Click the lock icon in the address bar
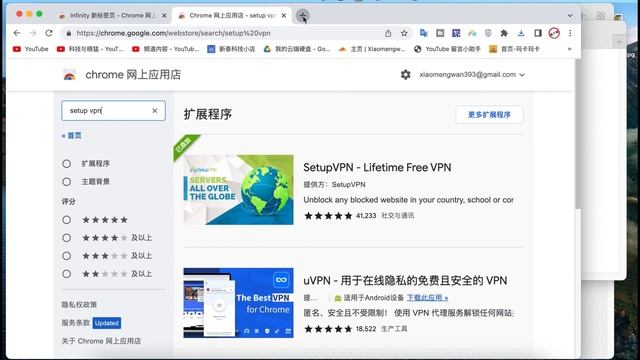 (69, 33)
